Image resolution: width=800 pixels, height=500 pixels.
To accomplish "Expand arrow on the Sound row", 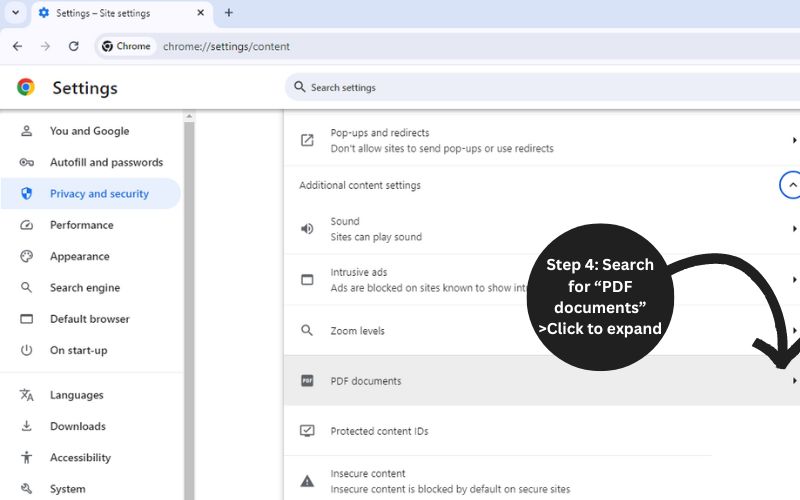I will (x=794, y=229).
